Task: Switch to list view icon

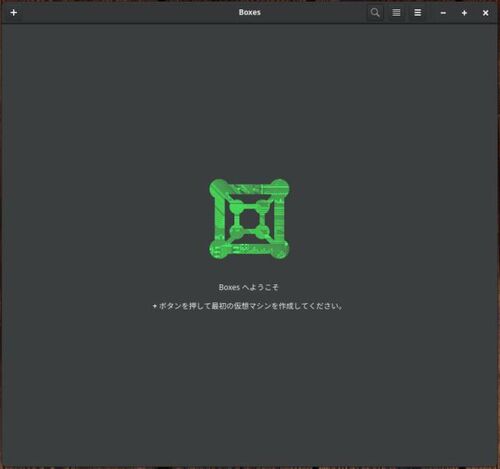Action: click(x=396, y=13)
